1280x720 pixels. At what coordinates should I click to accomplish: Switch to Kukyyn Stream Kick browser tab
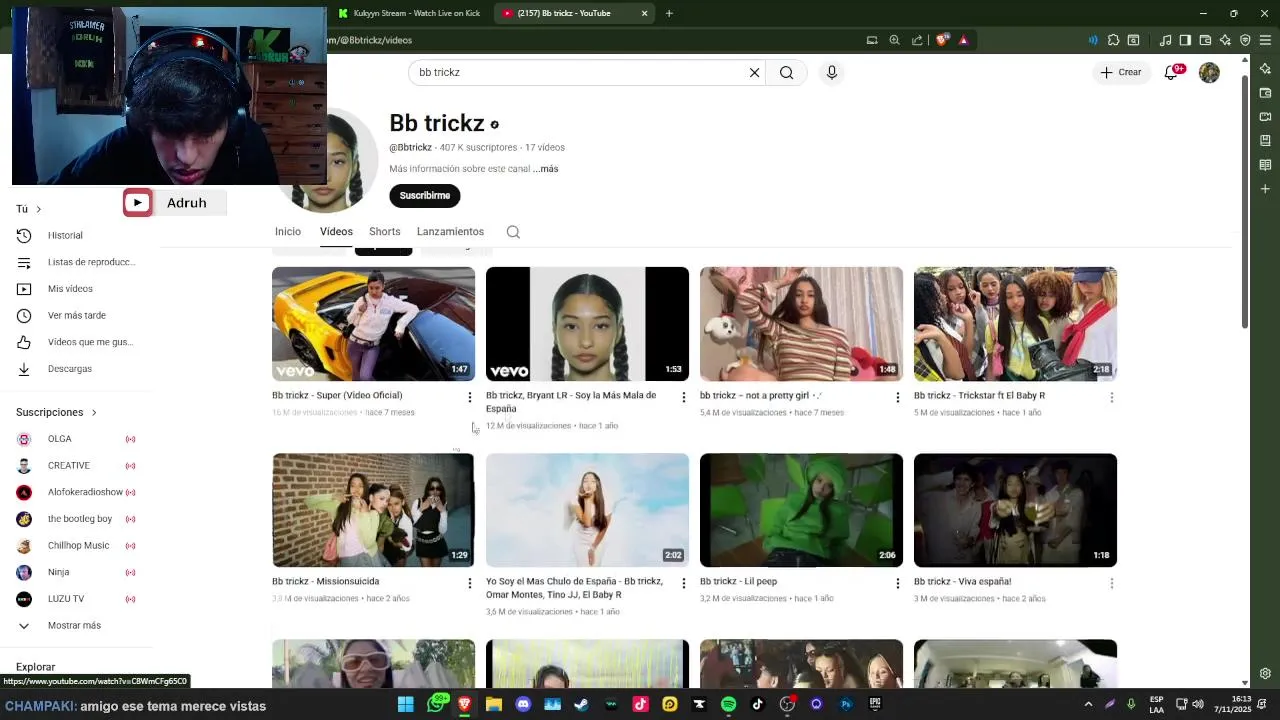tap(411, 13)
